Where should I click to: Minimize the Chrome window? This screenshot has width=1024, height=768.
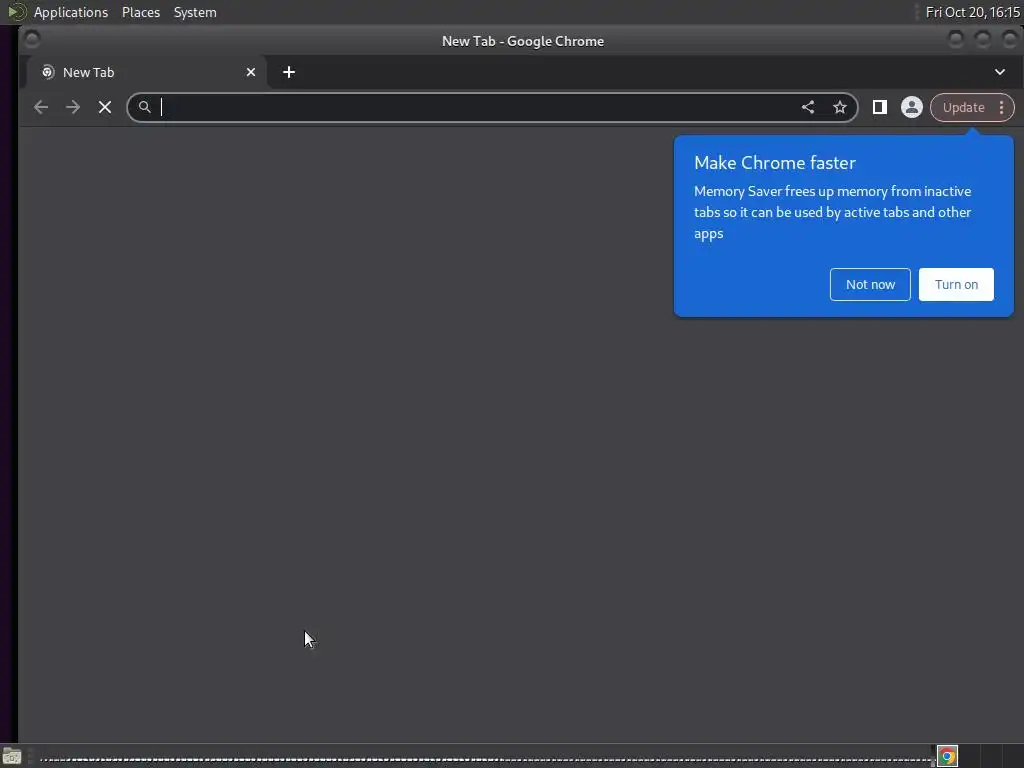pyautogui.click(x=956, y=40)
